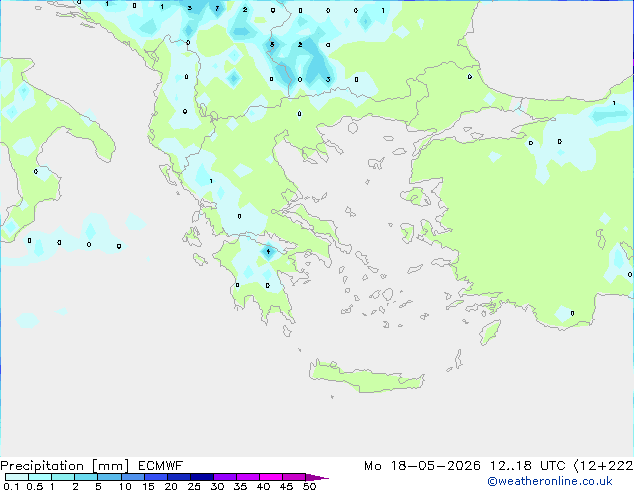
Task: Click the purple arrow at the legend end
Action: point(317,477)
